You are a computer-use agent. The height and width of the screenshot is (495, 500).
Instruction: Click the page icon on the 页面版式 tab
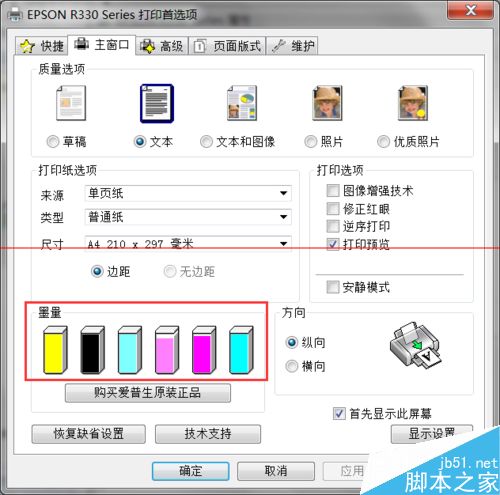[x=200, y=46]
